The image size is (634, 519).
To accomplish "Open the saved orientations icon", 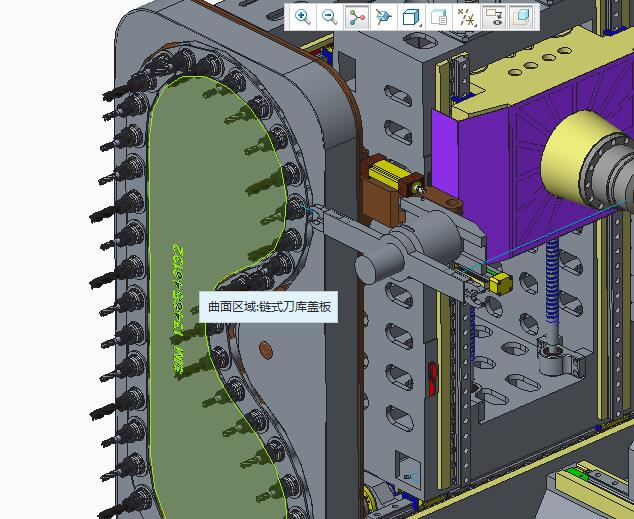I will (x=383, y=17).
